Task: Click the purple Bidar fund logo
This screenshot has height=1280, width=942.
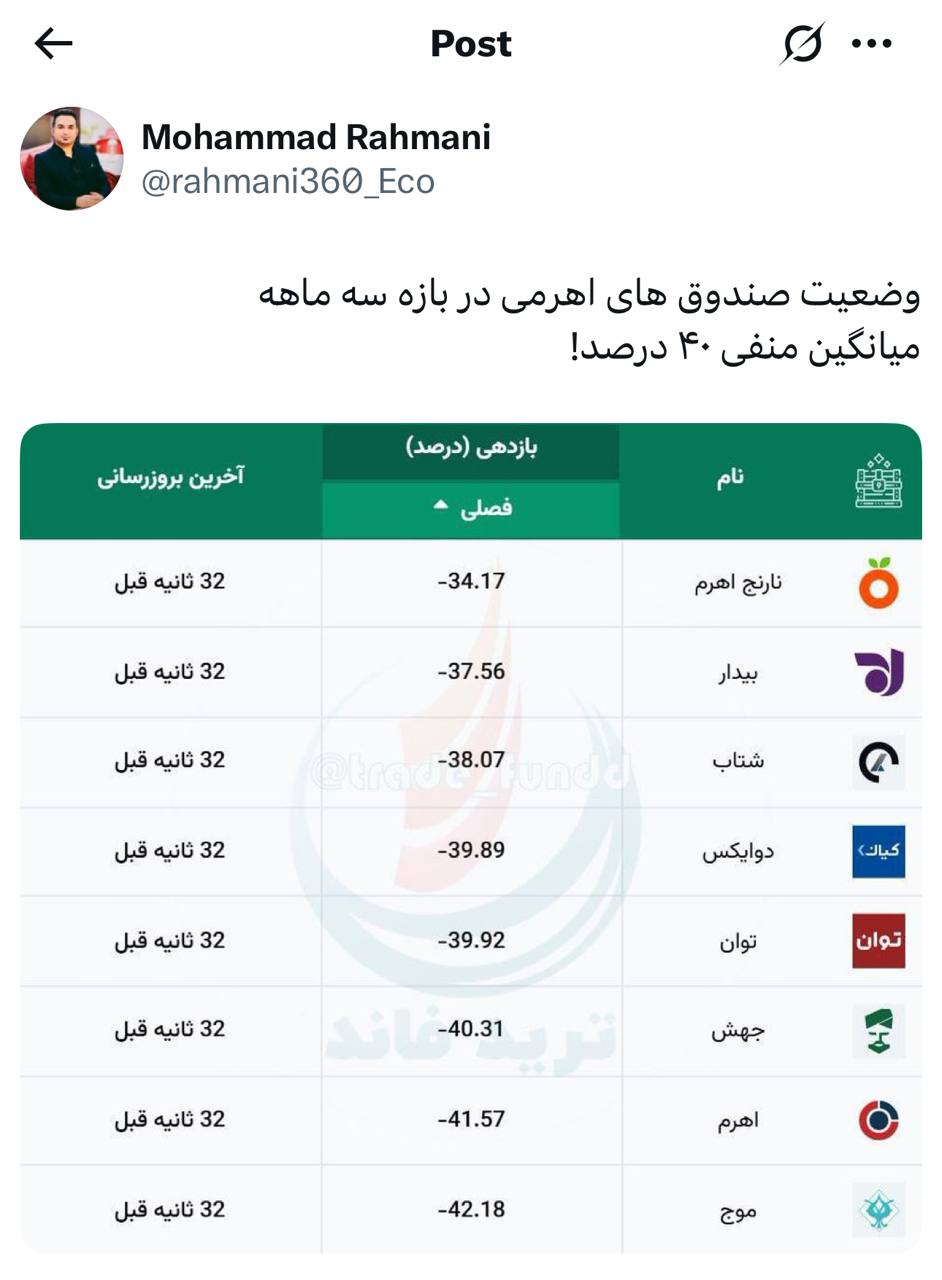Action: pyautogui.click(x=879, y=672)
